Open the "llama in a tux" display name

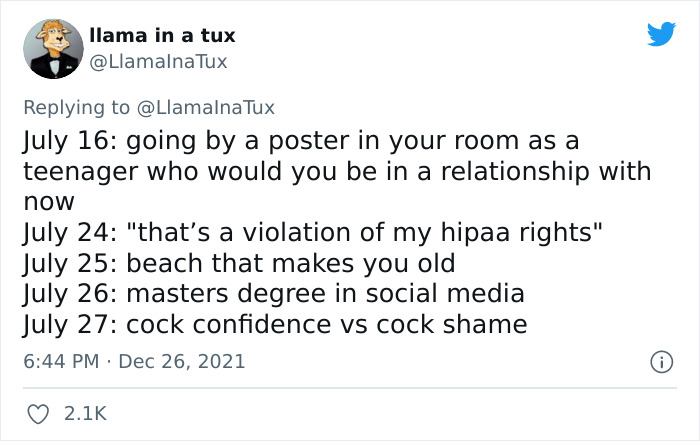click(x=162, y=35)
